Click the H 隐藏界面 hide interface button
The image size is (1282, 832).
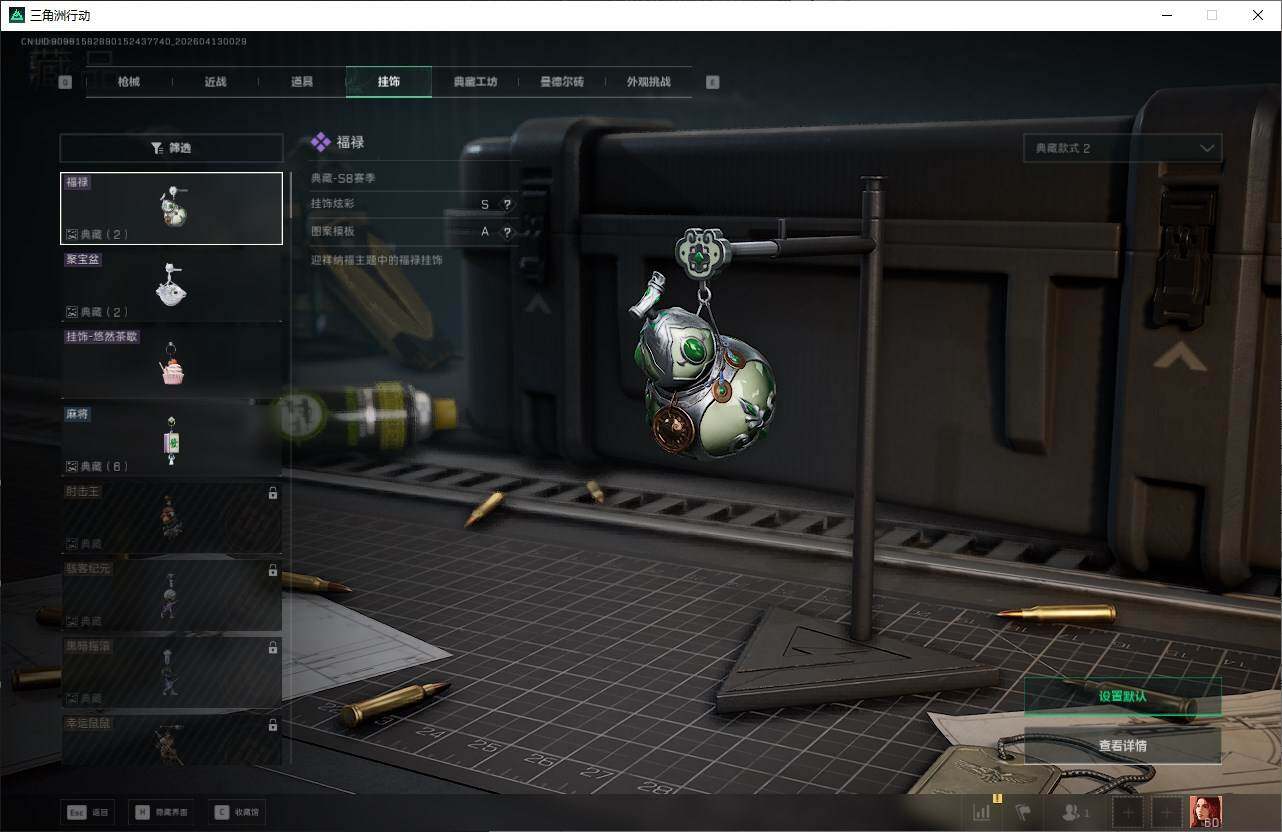pos(161,813)
